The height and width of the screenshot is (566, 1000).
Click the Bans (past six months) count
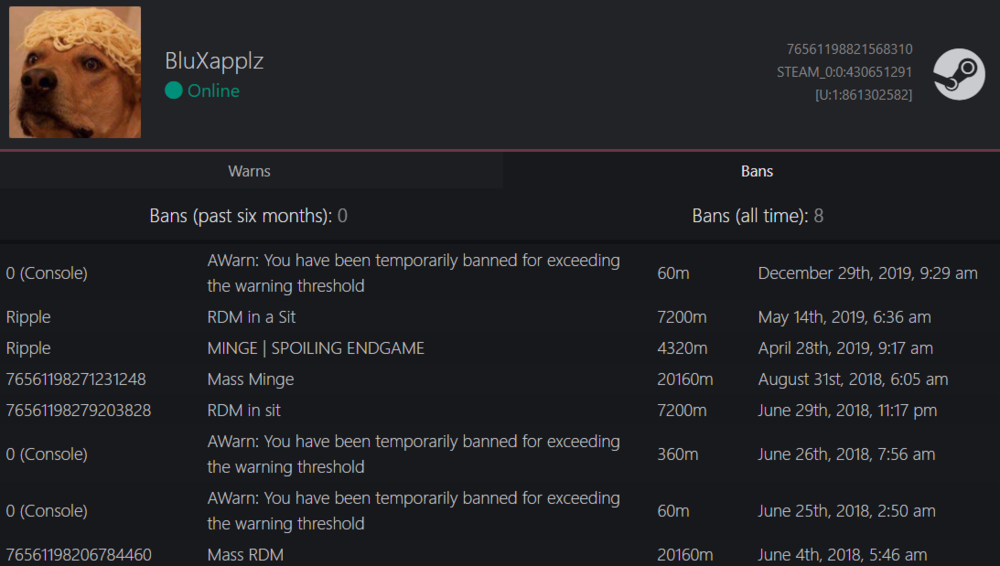[x=342, y=216]
